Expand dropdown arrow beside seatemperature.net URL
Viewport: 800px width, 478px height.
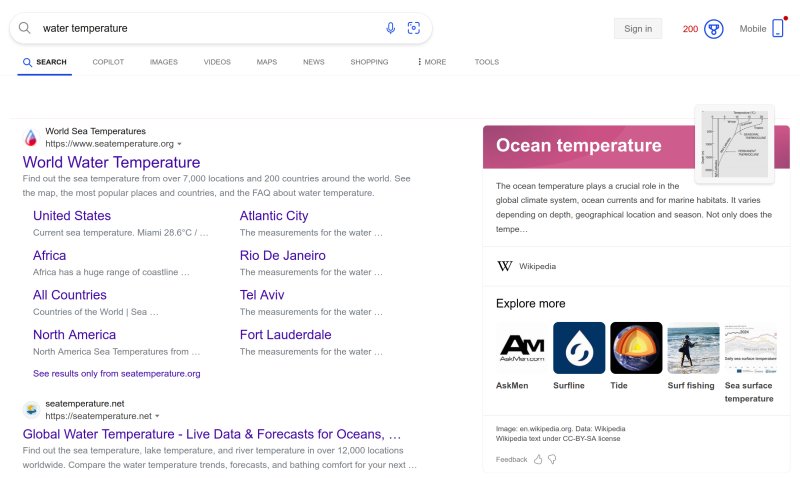[157, 416]
